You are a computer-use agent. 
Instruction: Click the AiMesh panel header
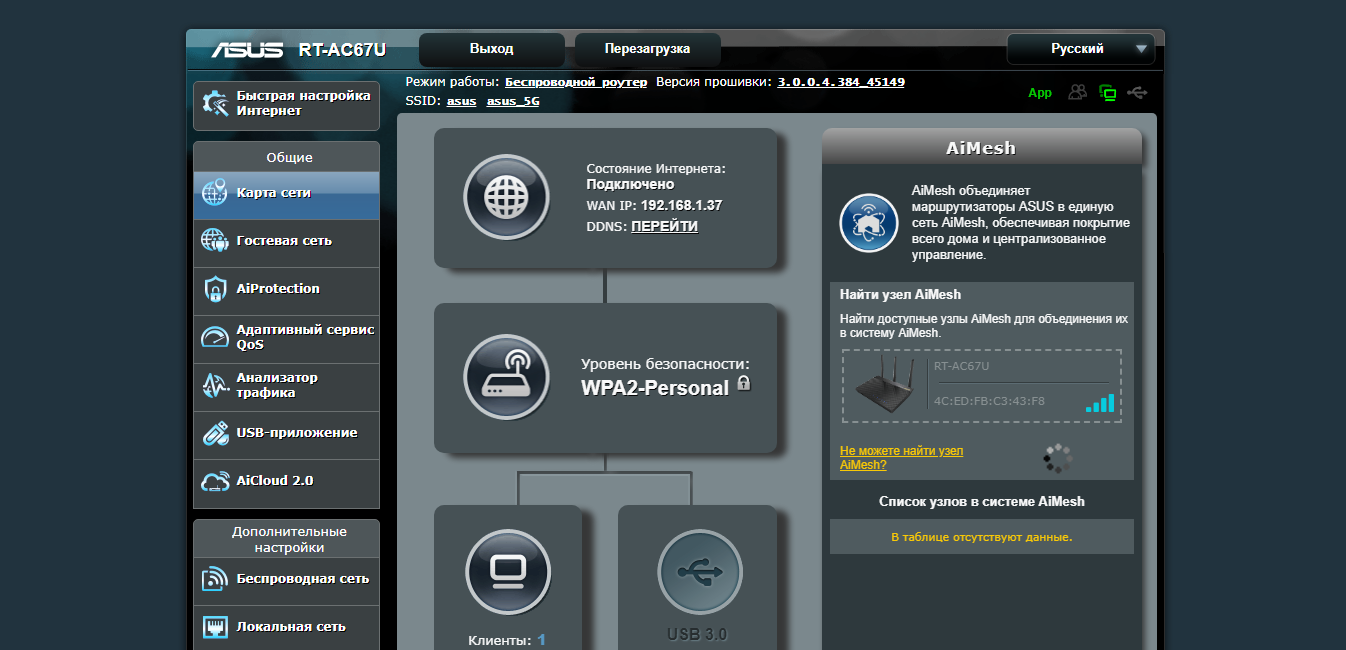(981, 147)
